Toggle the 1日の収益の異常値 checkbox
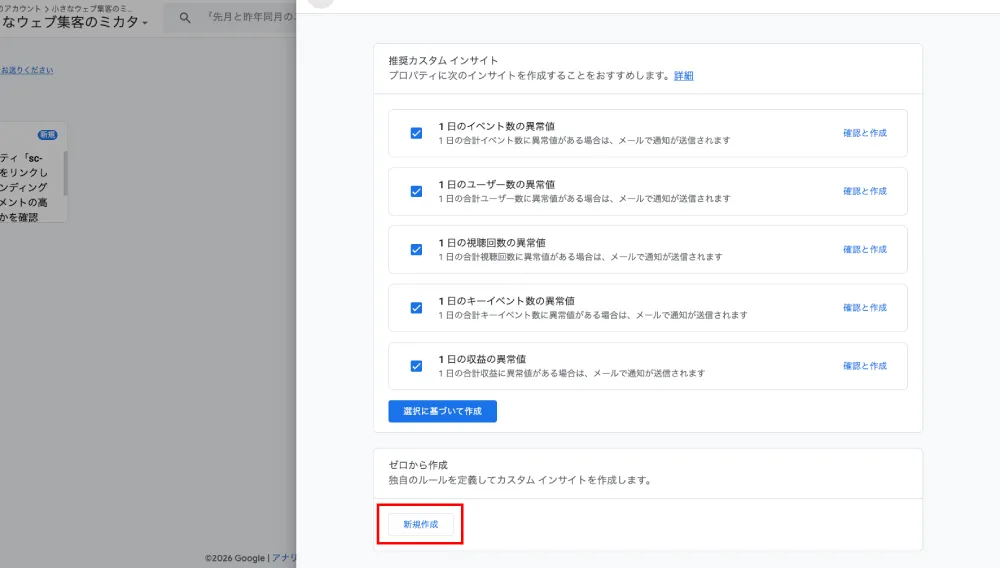The image size is (1000, 568). pos(416,367)
